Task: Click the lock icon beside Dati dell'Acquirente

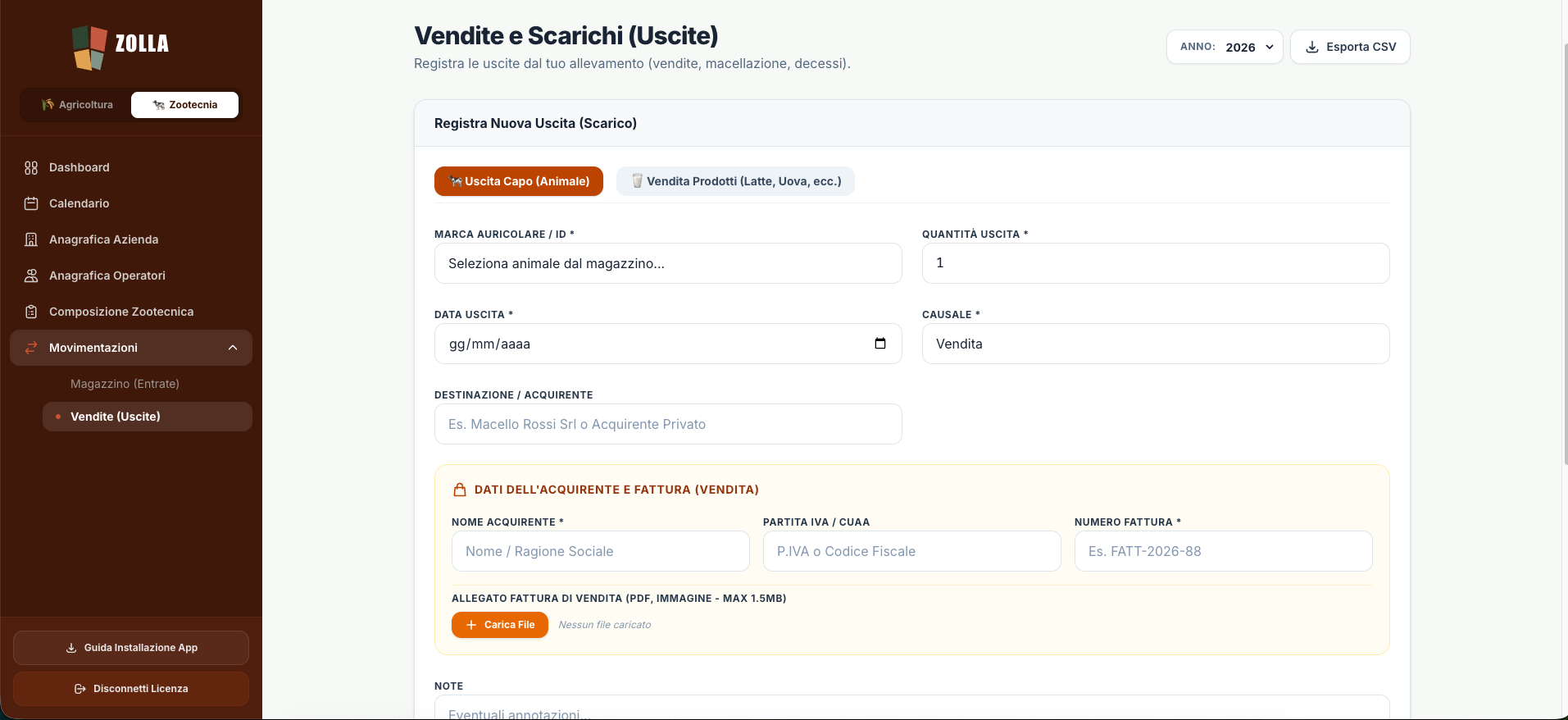Action: pos(460,490)
